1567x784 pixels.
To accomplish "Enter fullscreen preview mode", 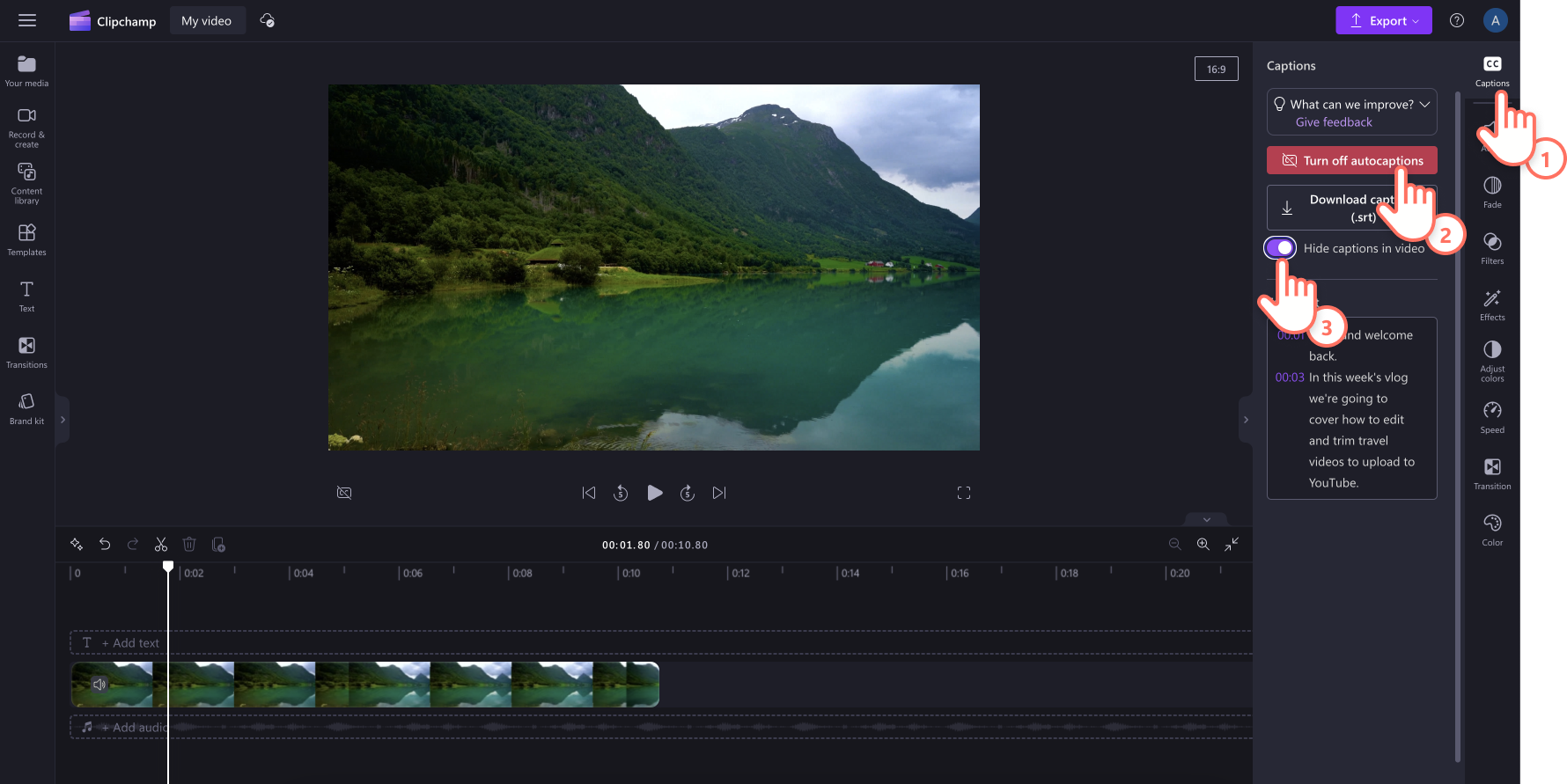I will [x=964, y=493].
